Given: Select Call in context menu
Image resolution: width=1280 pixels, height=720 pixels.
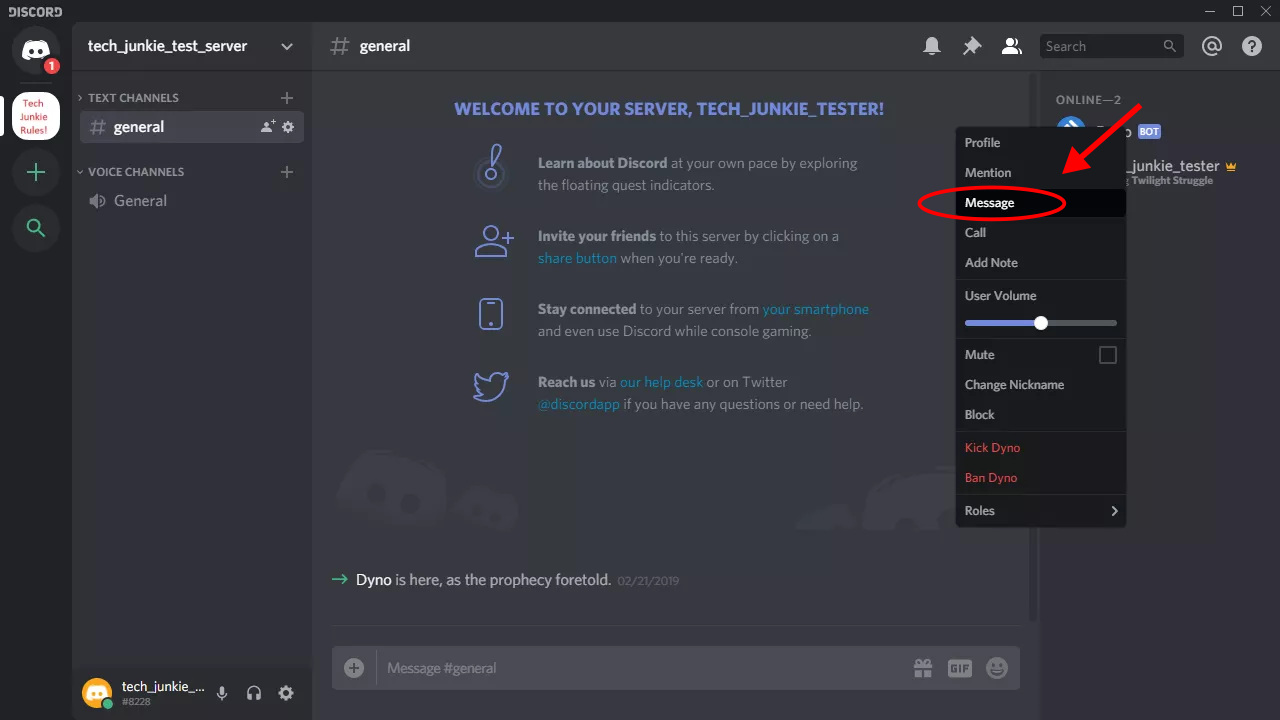Looking at the screenshot, I should [1041, 233].
